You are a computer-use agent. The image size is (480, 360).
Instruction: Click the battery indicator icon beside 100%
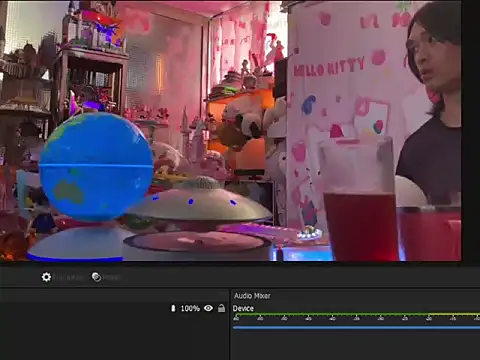[x=173, y=308]
